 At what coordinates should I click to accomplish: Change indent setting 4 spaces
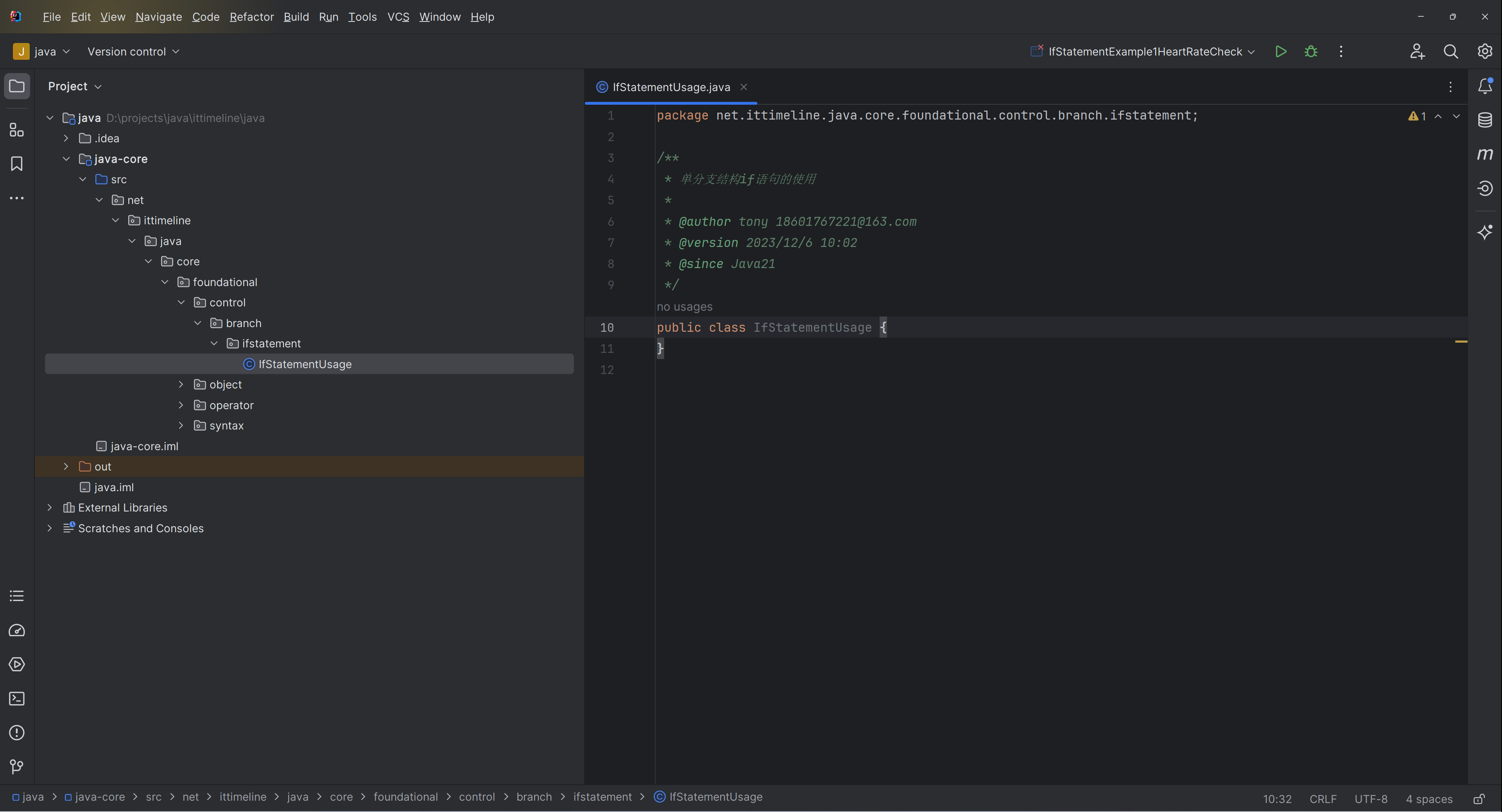pyautogui.click(x=1429, y=799)
